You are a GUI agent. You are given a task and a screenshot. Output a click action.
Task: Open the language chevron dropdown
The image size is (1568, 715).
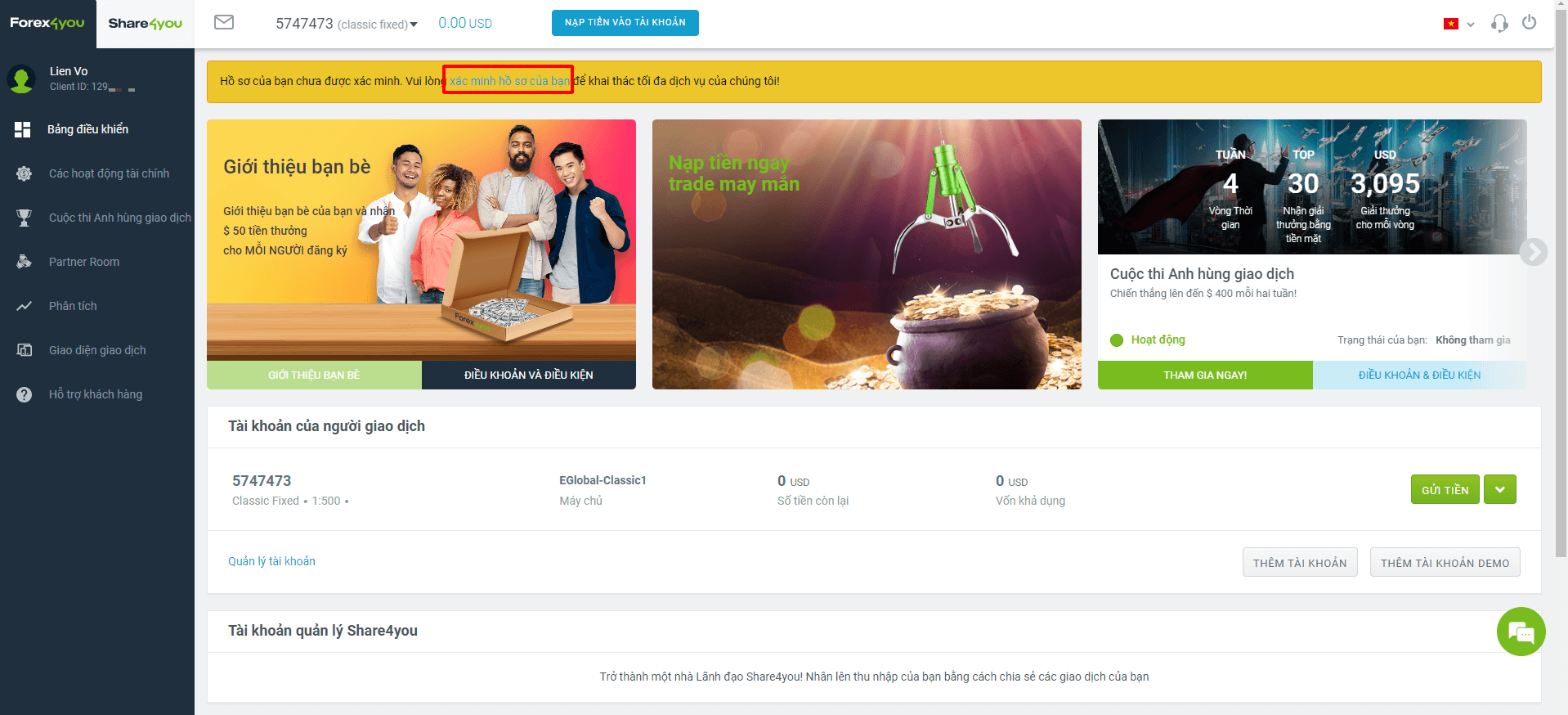click(1471, 25)
